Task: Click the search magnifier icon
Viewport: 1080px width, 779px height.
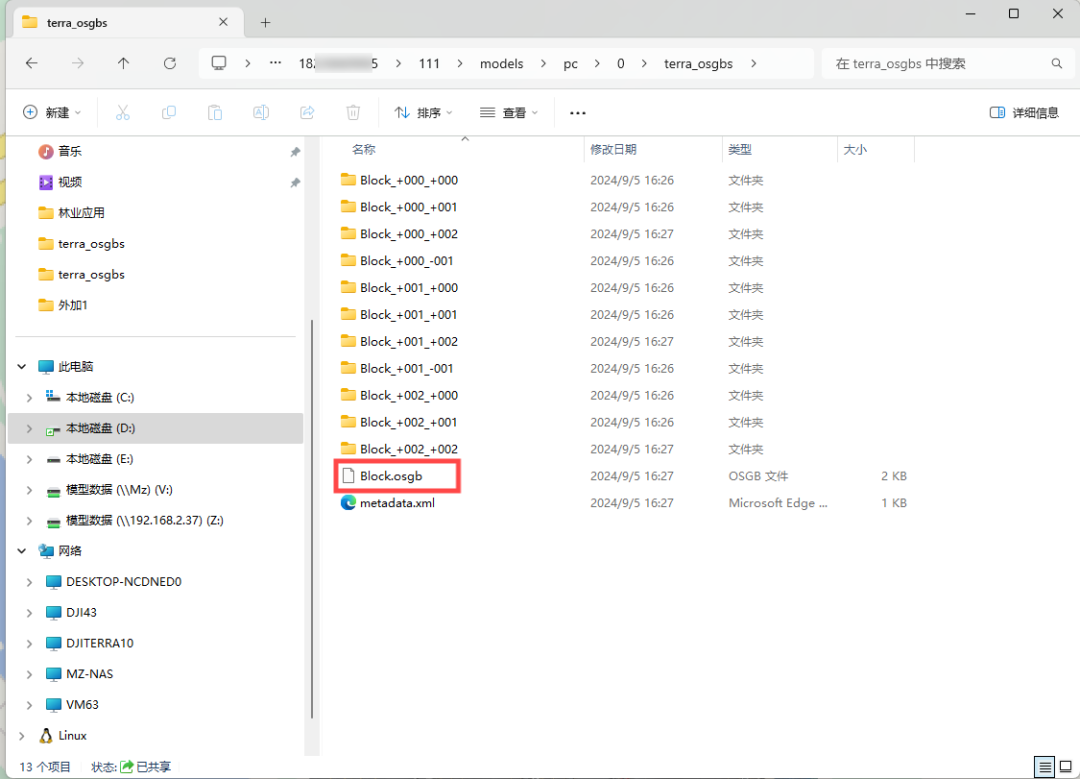Action: 1057,63
